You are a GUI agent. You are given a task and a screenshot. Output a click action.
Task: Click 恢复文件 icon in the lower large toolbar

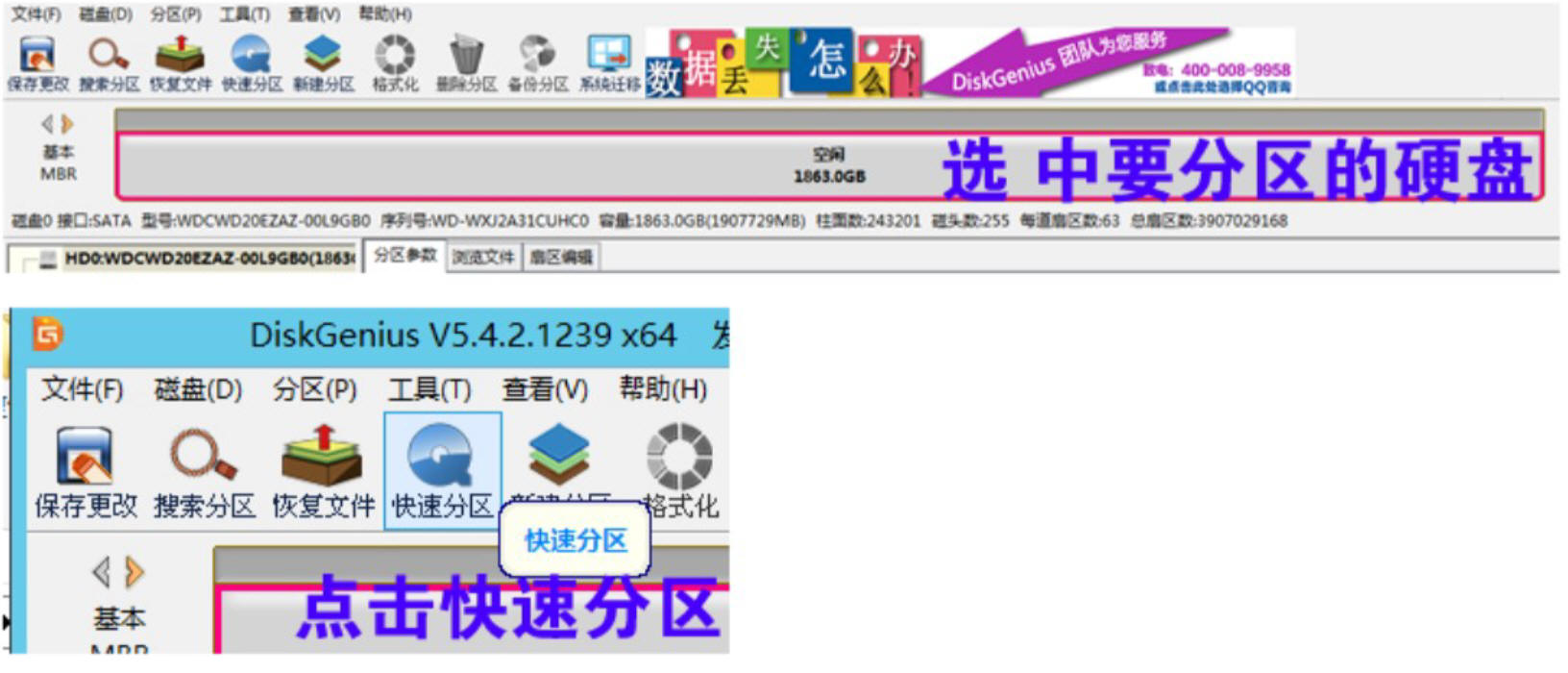(x=322, y=455)
